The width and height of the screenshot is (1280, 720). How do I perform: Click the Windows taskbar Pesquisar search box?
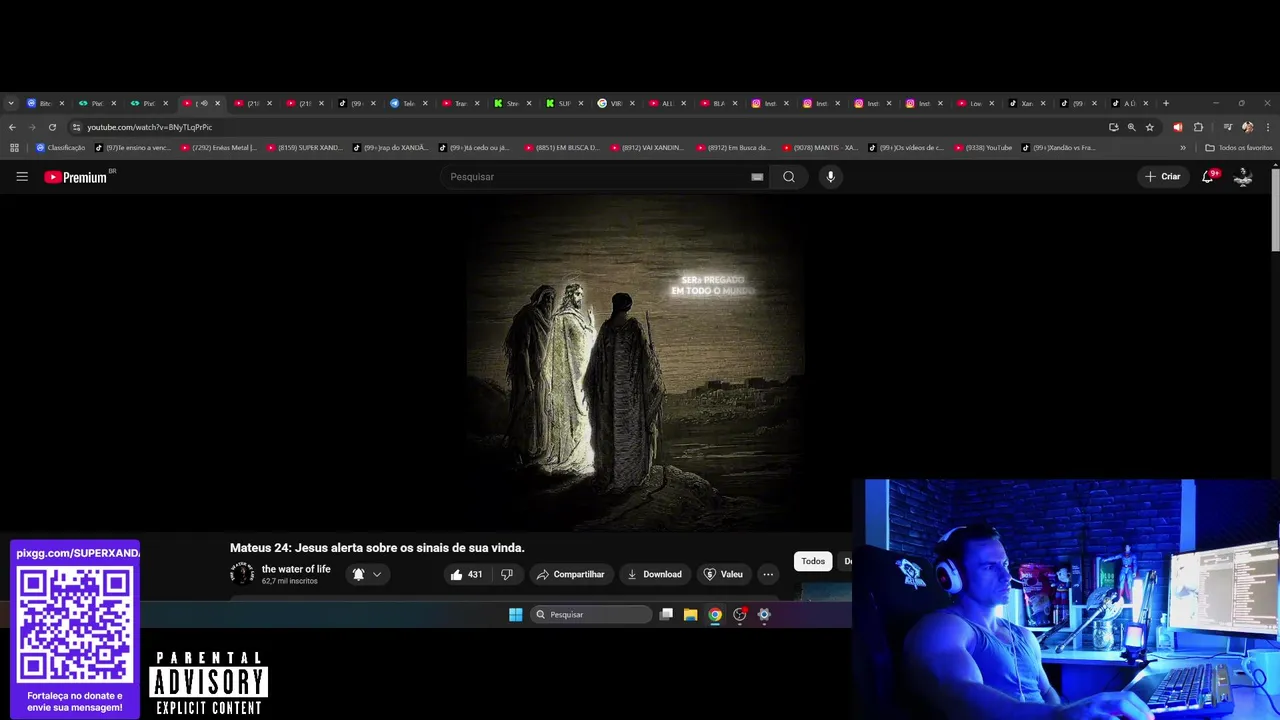click(x=591, y=615)
